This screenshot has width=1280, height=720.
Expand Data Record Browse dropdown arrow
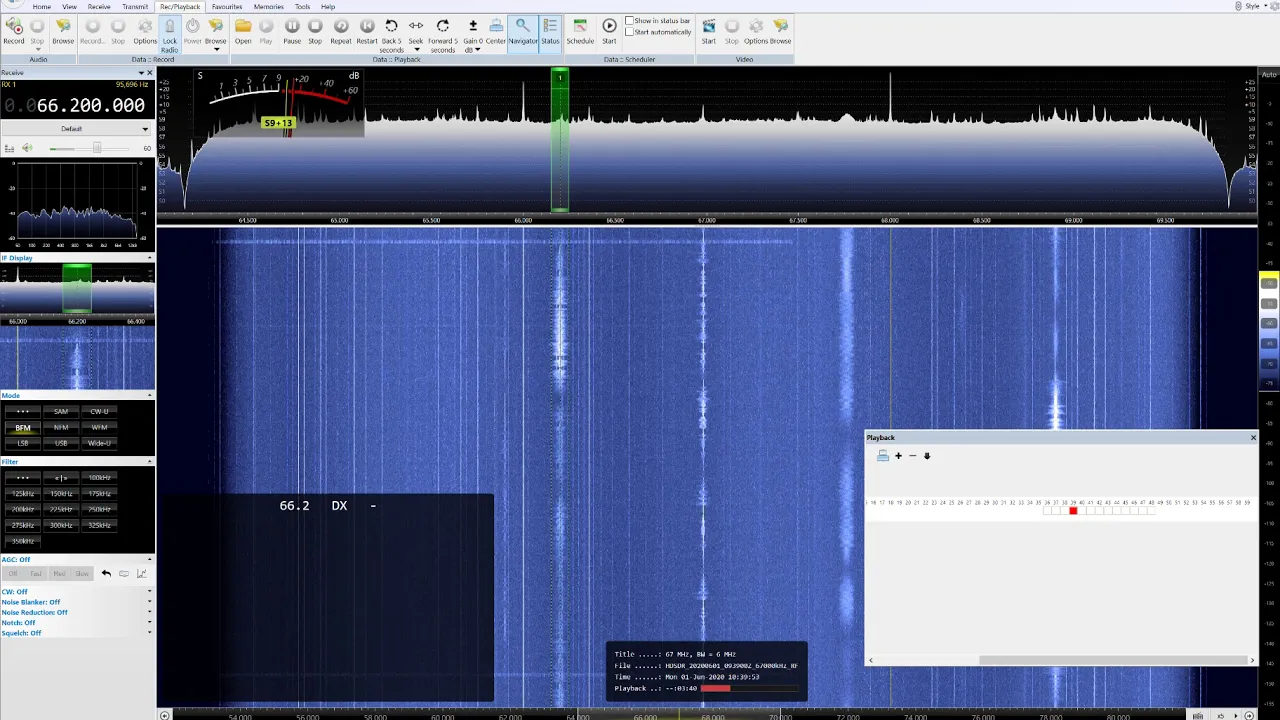pos(216,49)
